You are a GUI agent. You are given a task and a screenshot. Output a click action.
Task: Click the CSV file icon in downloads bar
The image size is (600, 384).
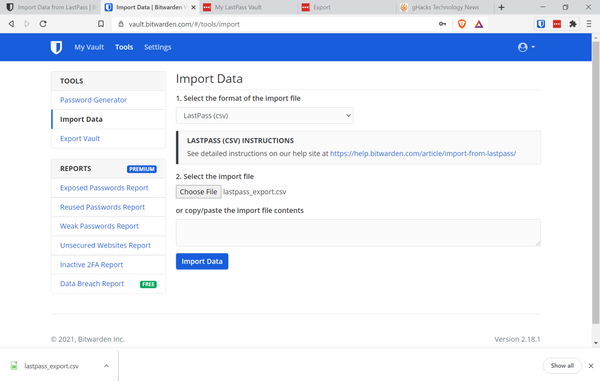(x=14, y=366)
